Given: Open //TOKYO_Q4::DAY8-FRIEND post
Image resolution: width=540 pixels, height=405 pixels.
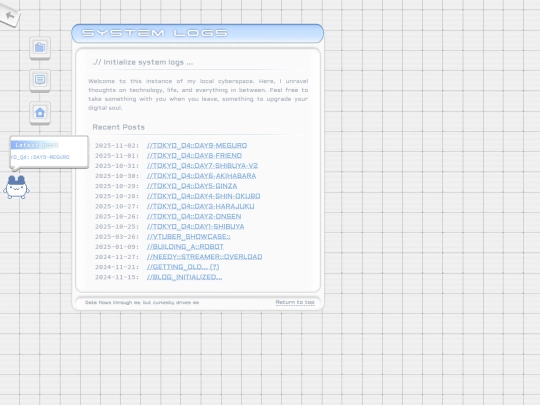Looking at the screenshot, I should click(x=194, y=156).
